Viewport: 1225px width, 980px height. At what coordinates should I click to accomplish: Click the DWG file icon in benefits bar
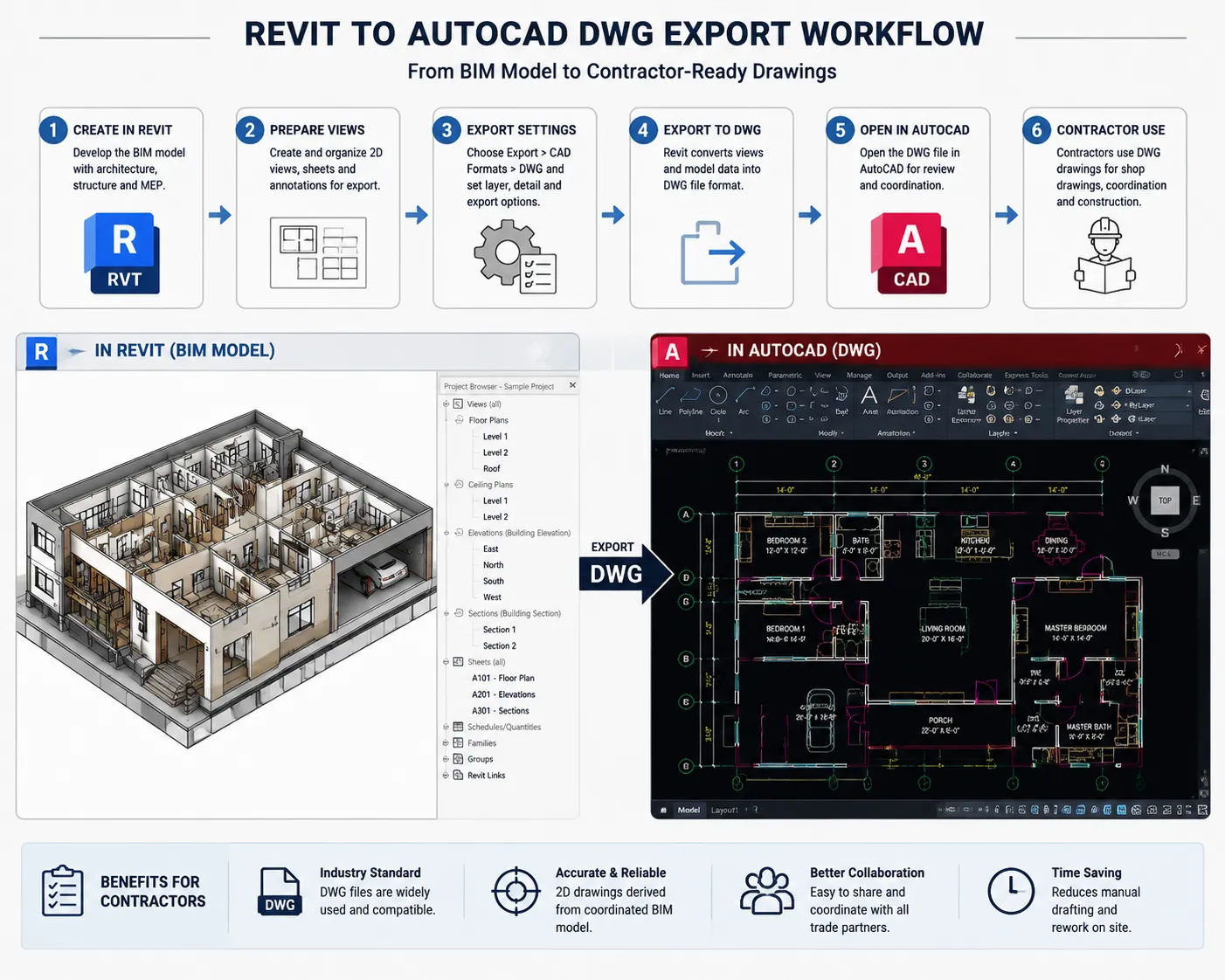coord(280,892)
